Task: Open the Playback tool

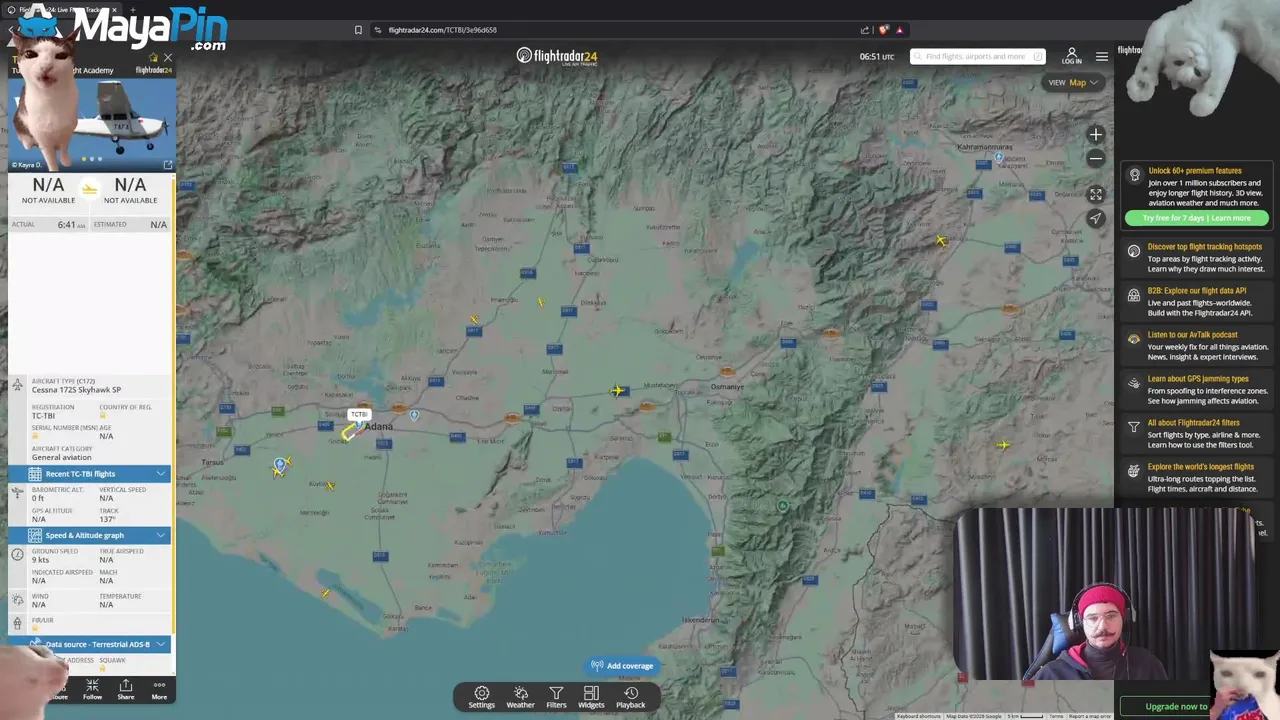Action: click(x=630, y=697)
